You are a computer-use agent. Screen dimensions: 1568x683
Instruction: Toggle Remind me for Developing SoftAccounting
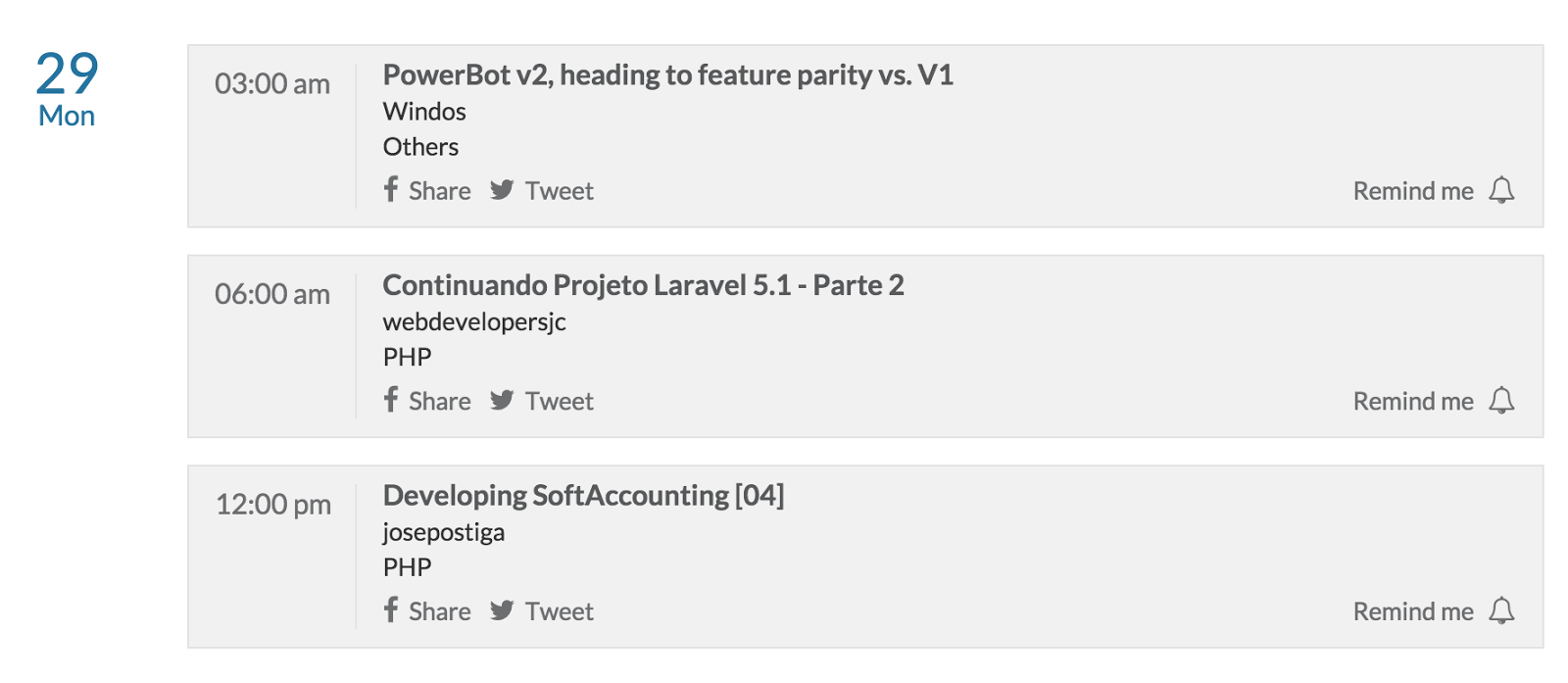pyautogui.click(x=1413, y=610)
